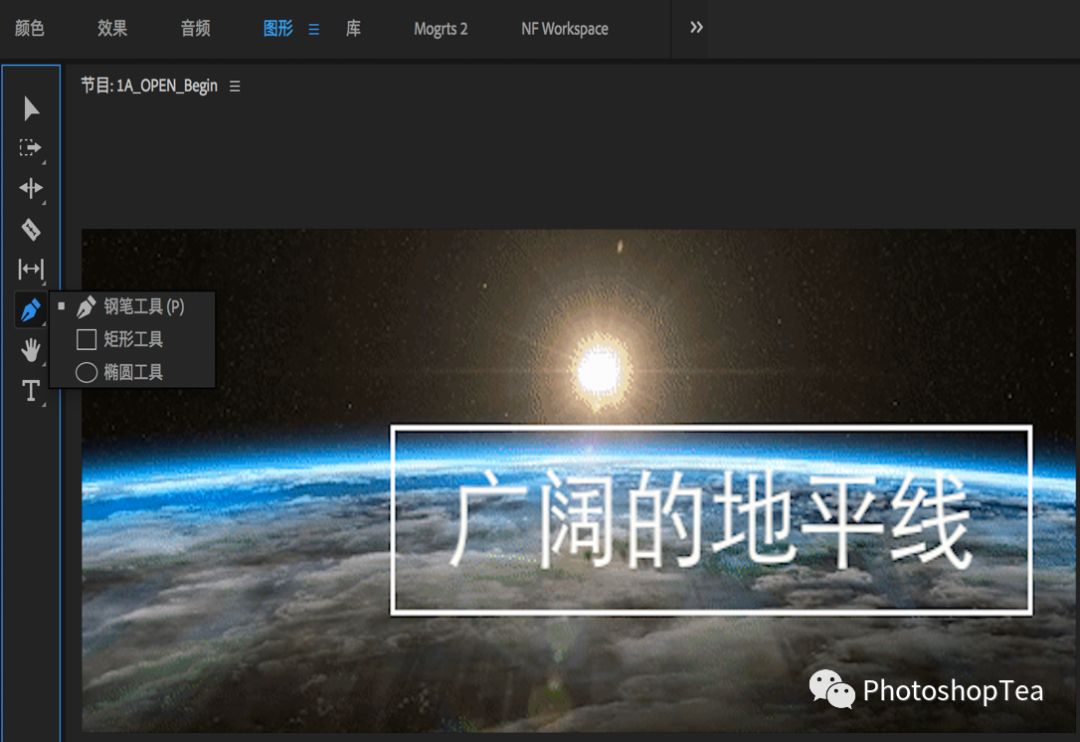Switch to the NF Workspace tab
Viewport: 1080px width, 742px height.
pyautogui.click(x=565, y=29)
